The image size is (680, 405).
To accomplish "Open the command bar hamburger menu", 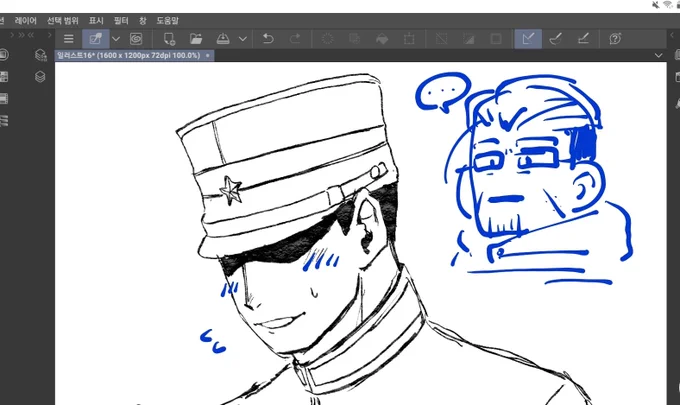I will (69, 39).
